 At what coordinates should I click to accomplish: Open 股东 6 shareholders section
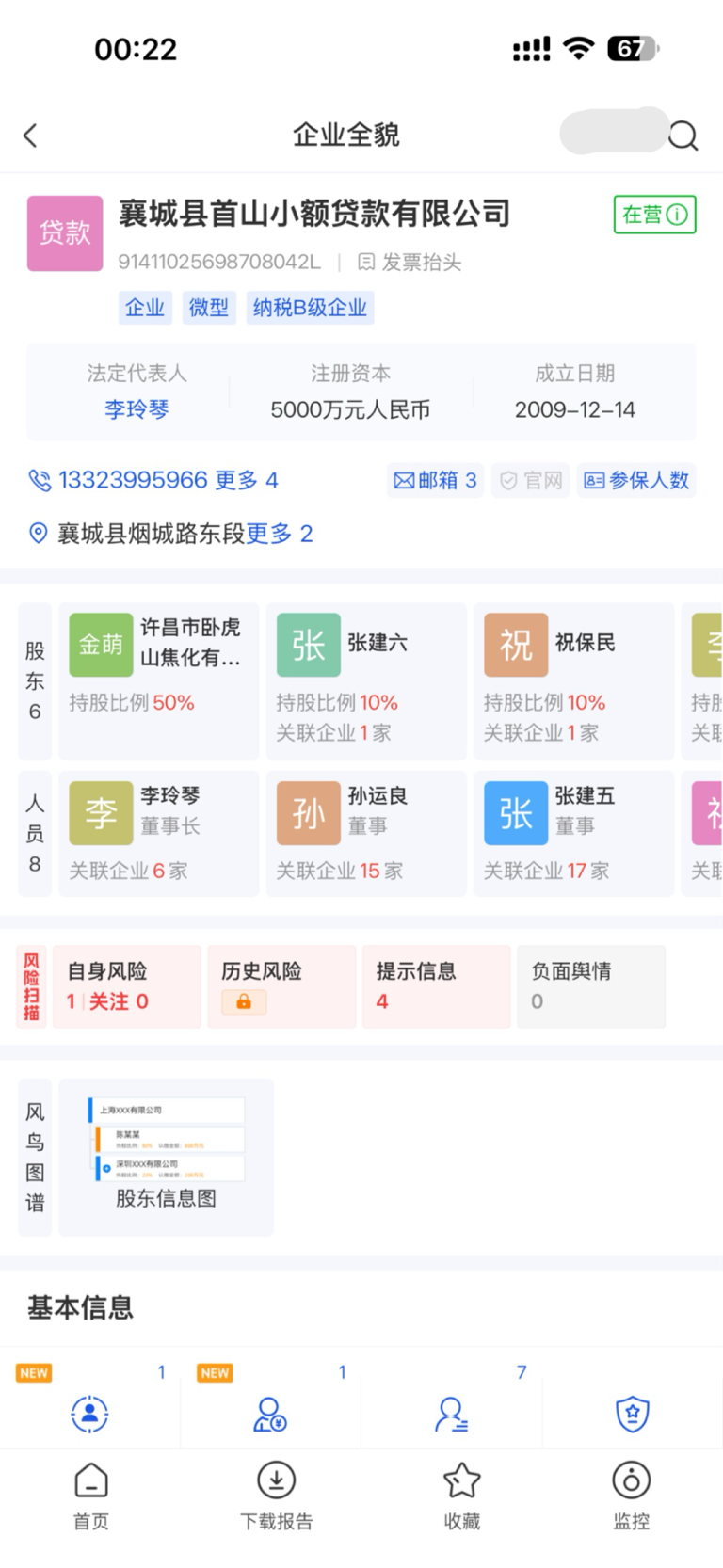pyautogui.click(x=35, y=681)
